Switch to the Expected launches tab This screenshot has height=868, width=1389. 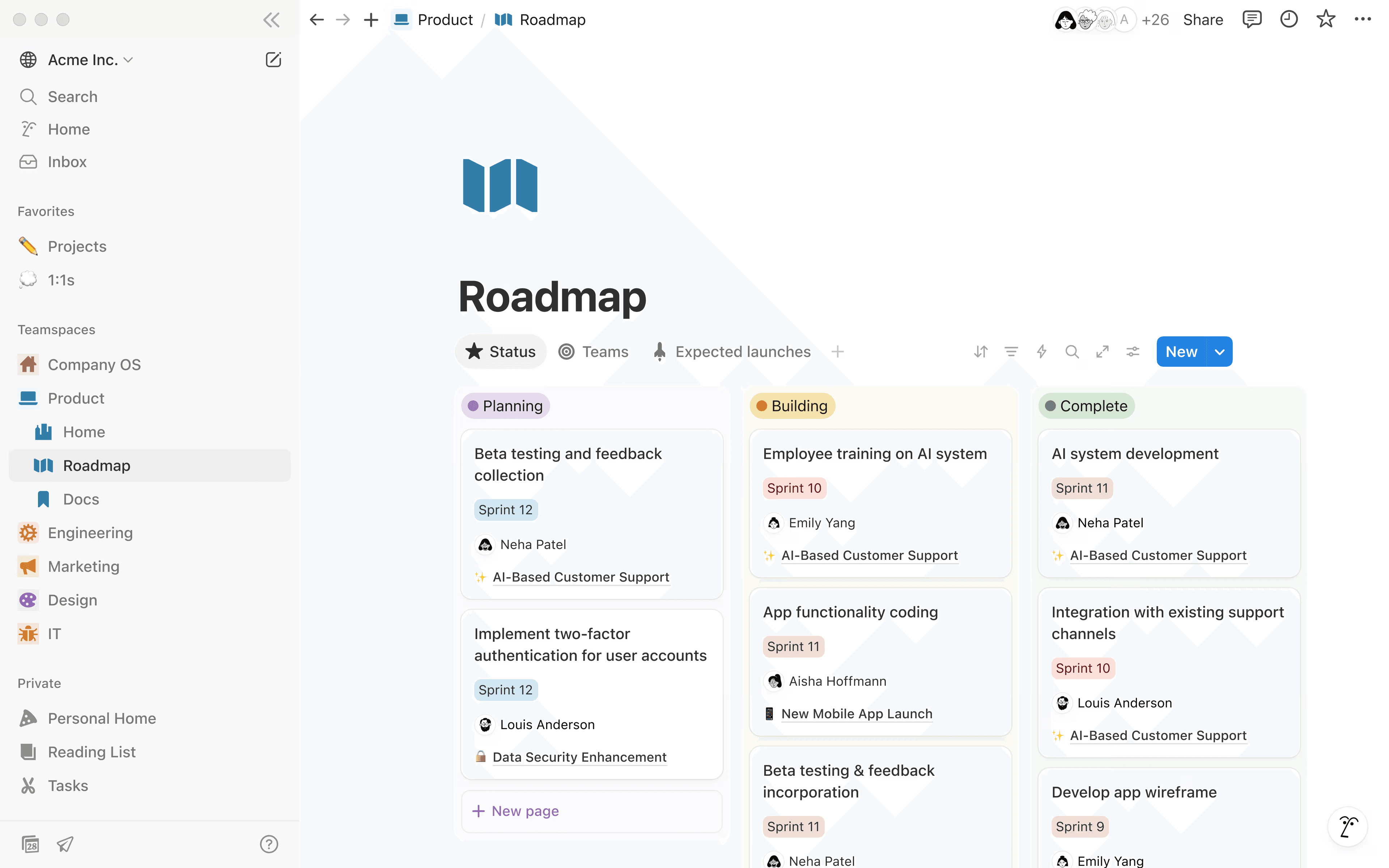tap(732, 351)
